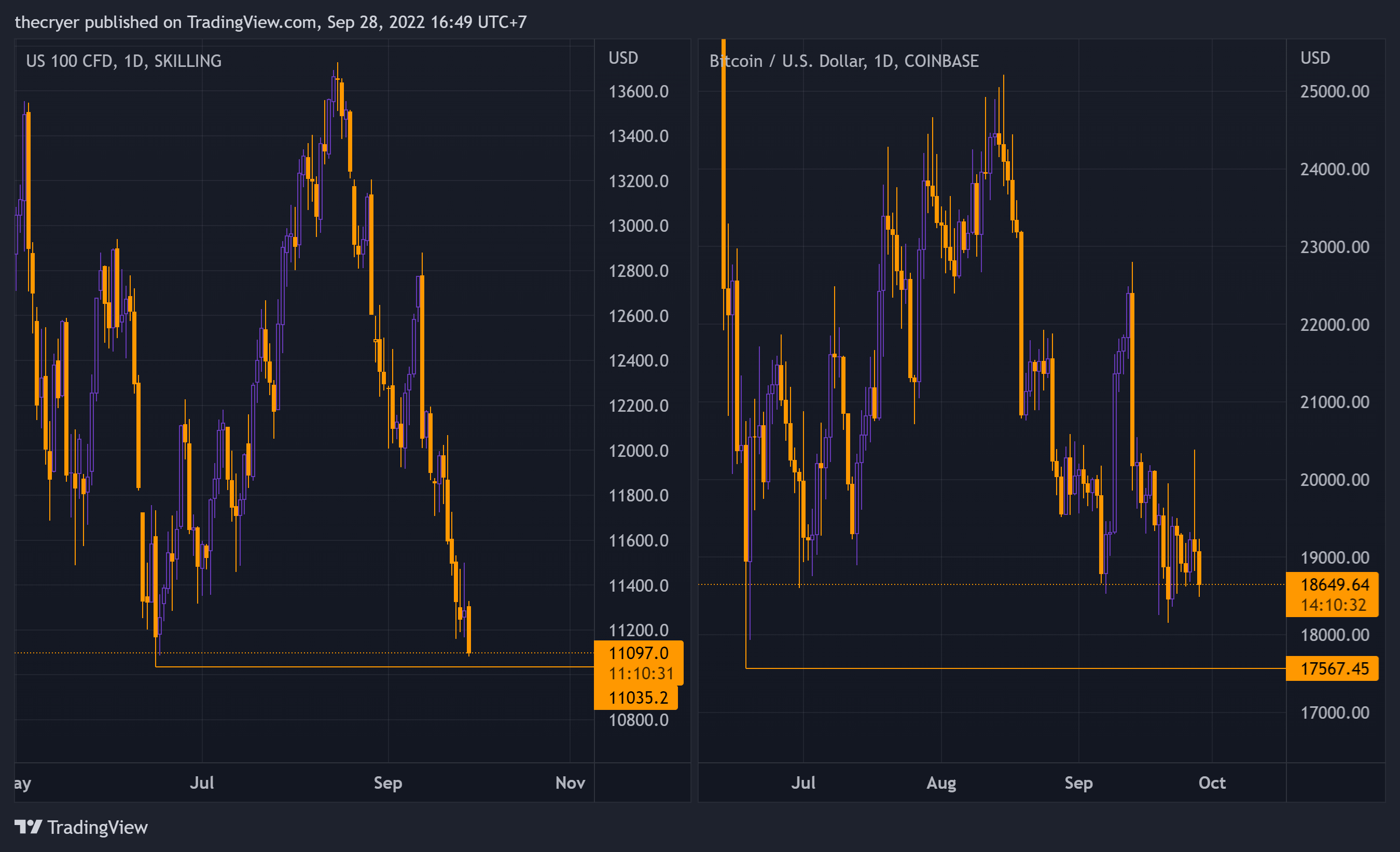Click USD label on Bitcoin chart axis
The image size is (1400, 852).
[1315, 58]
